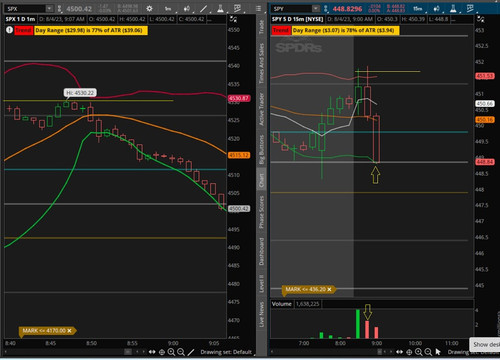The width and height of the screenshot is (500, 360).
Task: Click the SPX chart time scrollbar thumb
Action: tap(128, 352)
